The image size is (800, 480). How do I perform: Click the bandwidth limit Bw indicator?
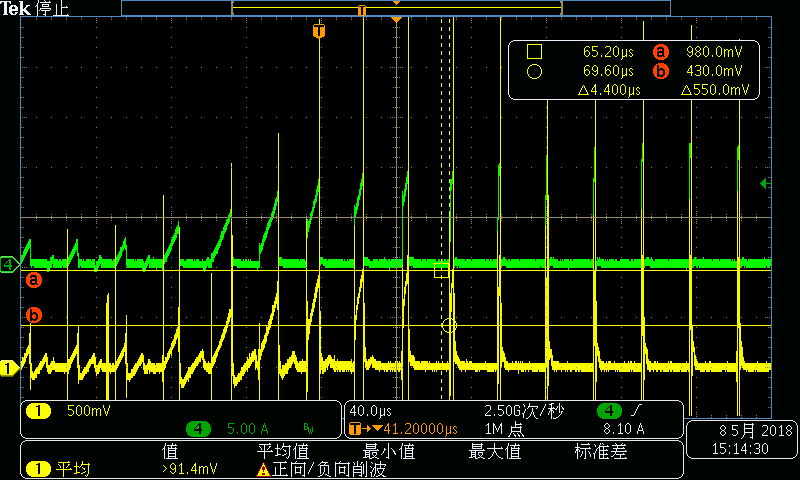coord(308,429)
